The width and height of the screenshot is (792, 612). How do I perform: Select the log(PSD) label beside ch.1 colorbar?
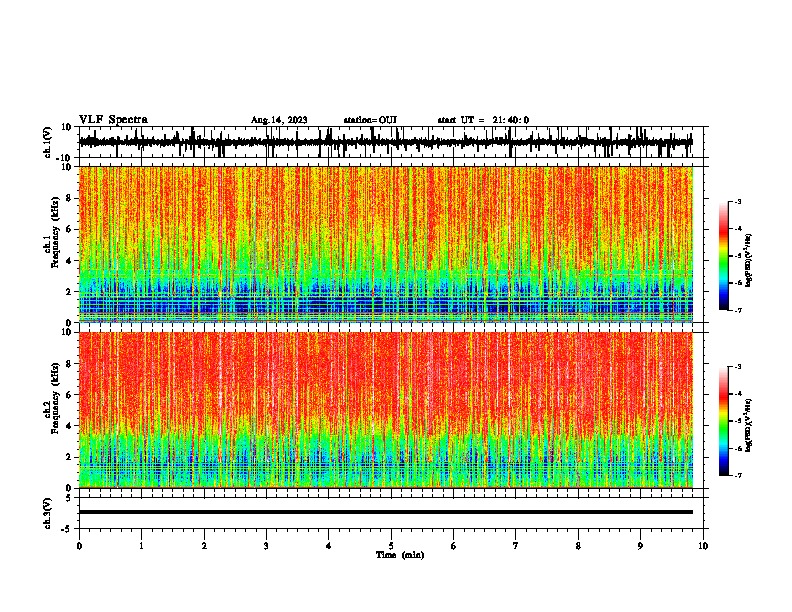(749, 261)
